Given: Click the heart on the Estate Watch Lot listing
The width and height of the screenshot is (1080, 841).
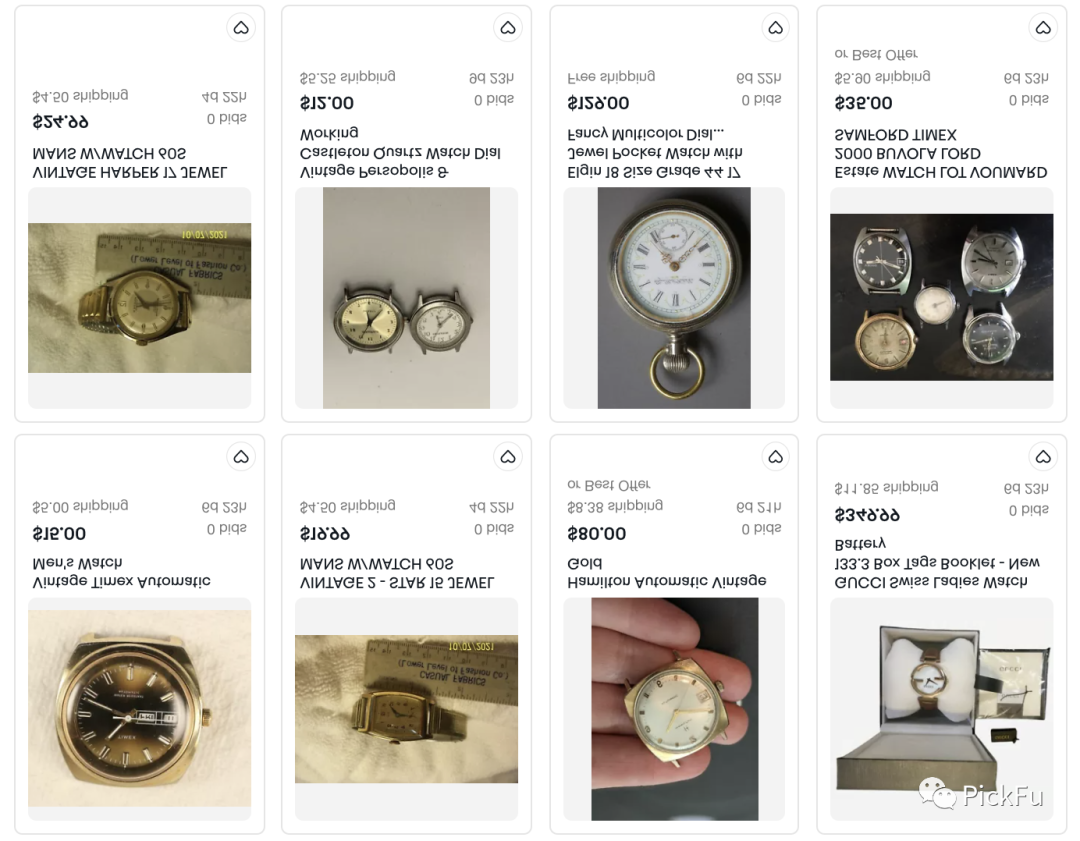Looking at the screenshot, I should pyautogui.click(x=1043, y=28).
